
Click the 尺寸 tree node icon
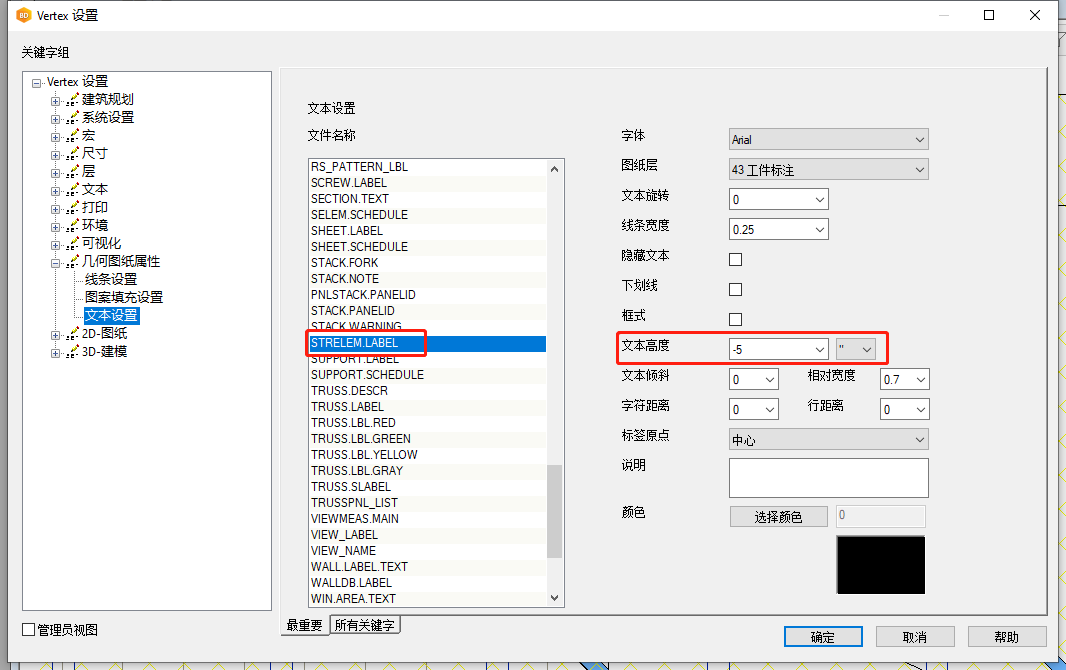pos(72,154)
